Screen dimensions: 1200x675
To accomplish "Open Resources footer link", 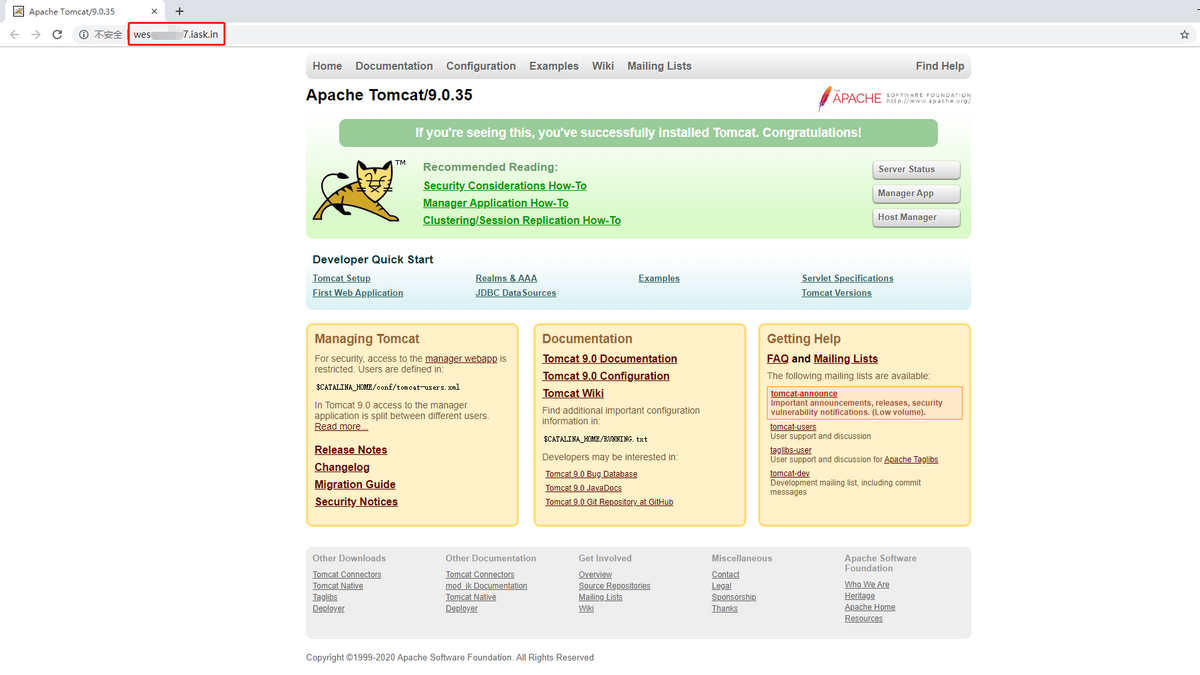I will click(863, 619).
